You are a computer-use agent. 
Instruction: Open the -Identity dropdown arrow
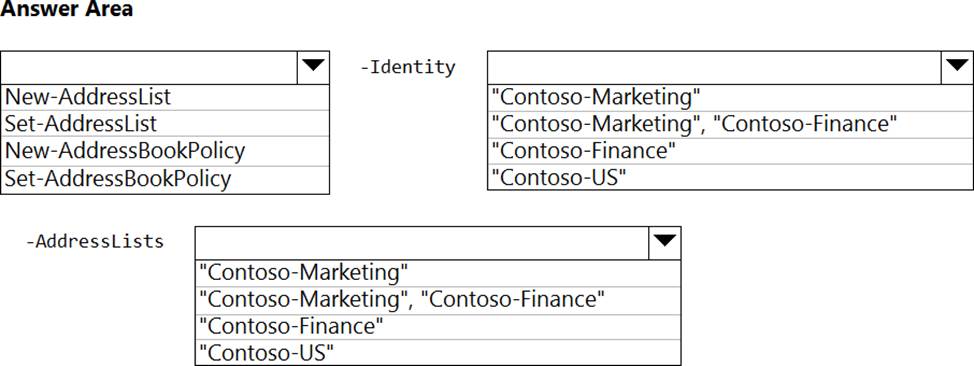coord(957,67)
